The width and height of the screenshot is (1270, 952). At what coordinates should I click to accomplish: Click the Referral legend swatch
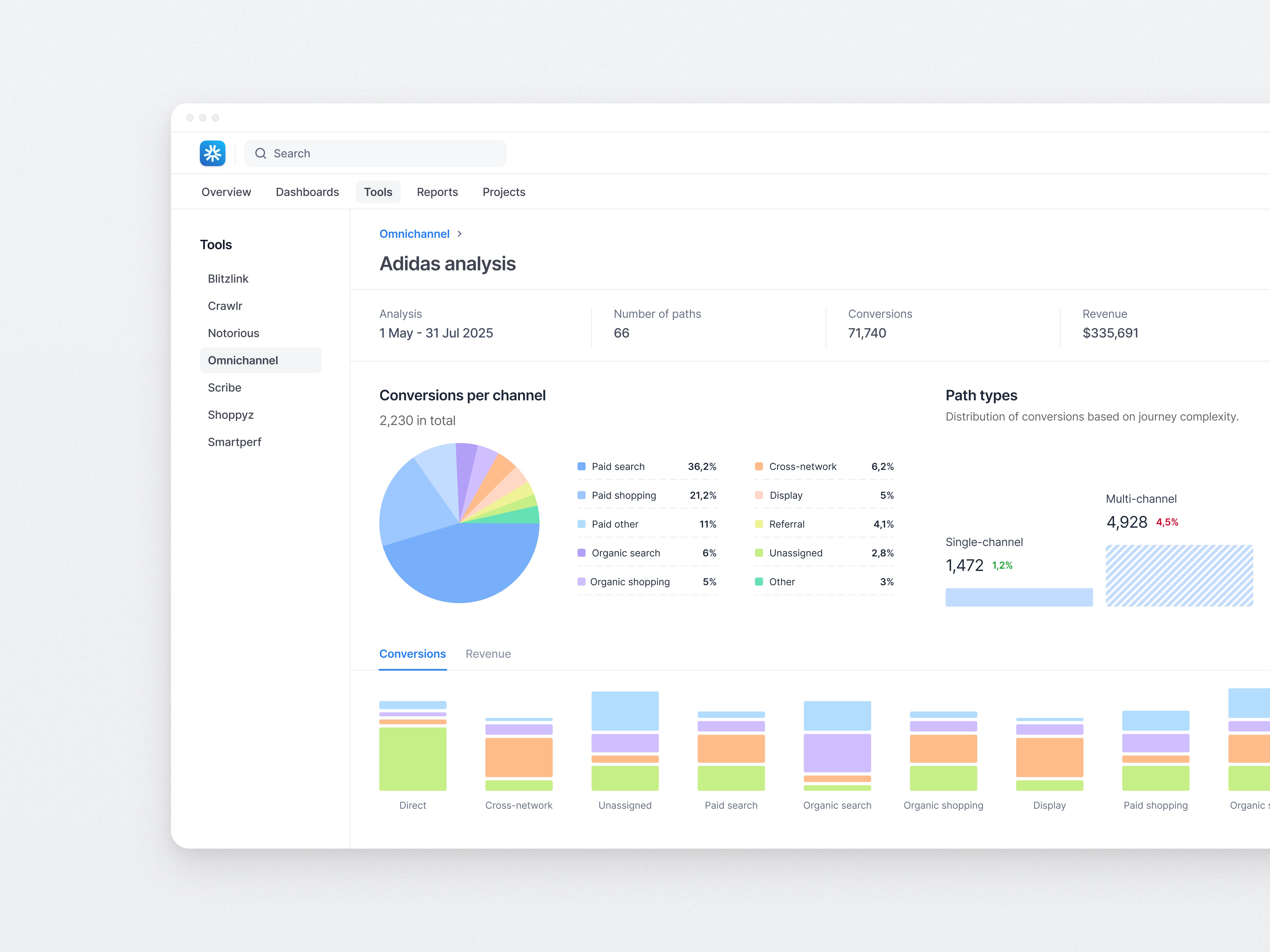(759, 524)
